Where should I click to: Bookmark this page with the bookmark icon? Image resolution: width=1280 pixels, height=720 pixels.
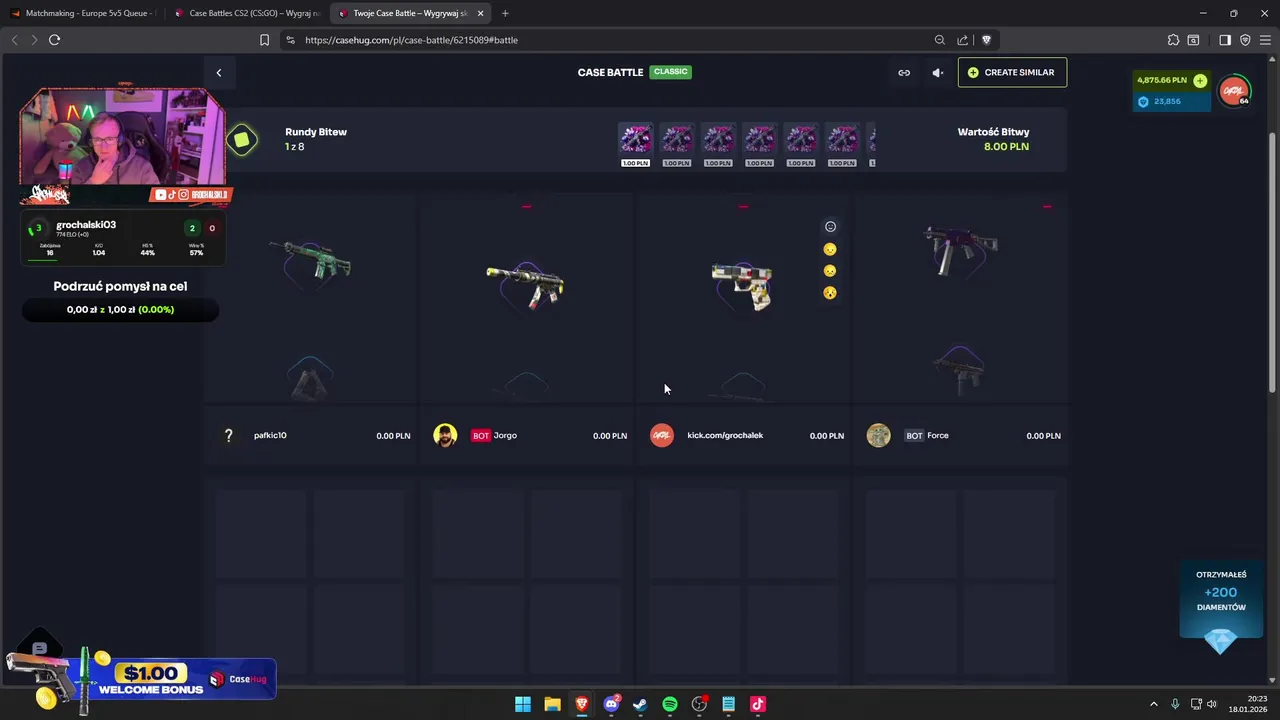click(x=264, y=40)
